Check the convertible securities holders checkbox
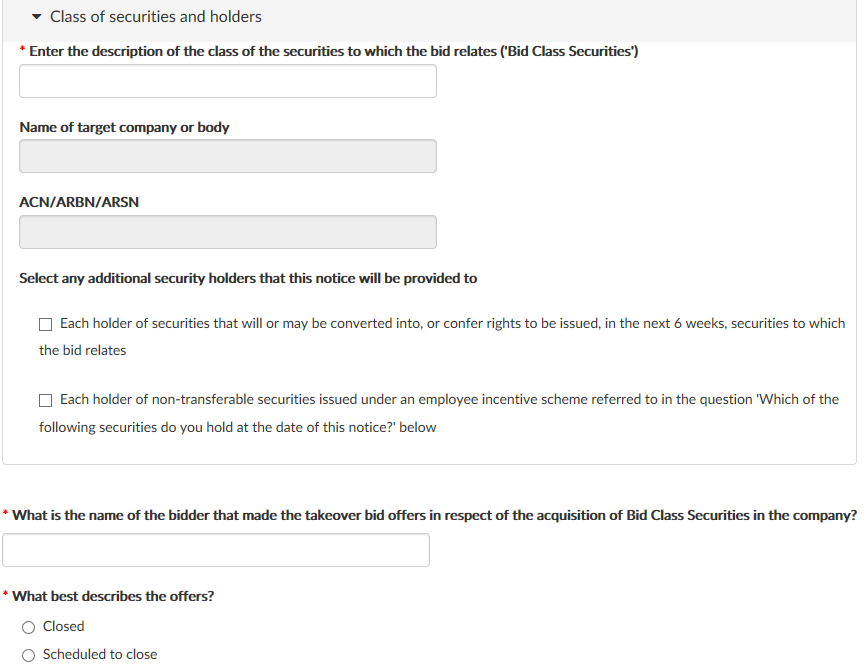Screen dimensions: 867x671 (x=45, y=324)
